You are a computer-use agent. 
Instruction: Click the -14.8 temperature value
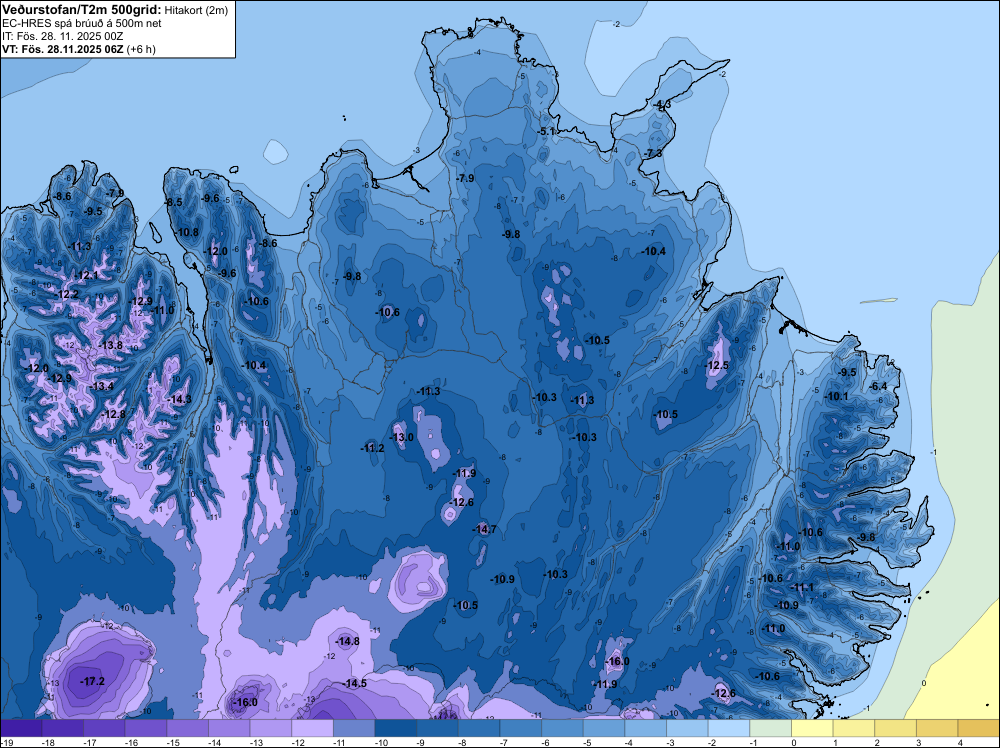pyautogui.click(x=347, y=641)
